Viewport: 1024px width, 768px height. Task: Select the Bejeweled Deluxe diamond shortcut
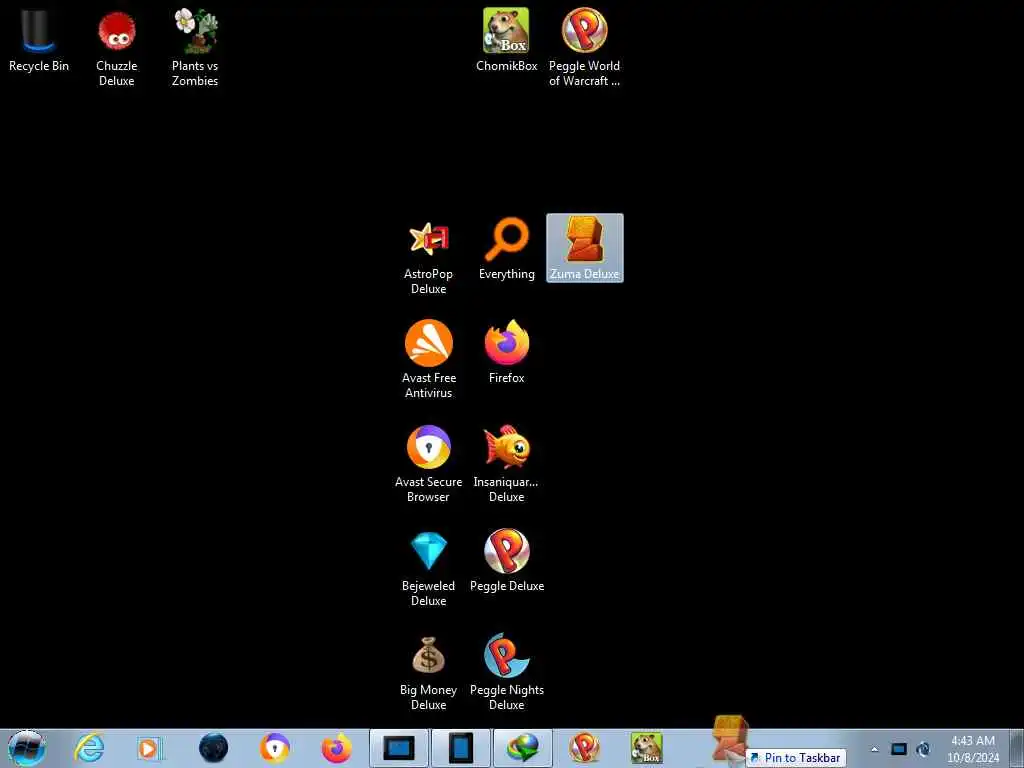pyautogui.click(x=428, y=568)
